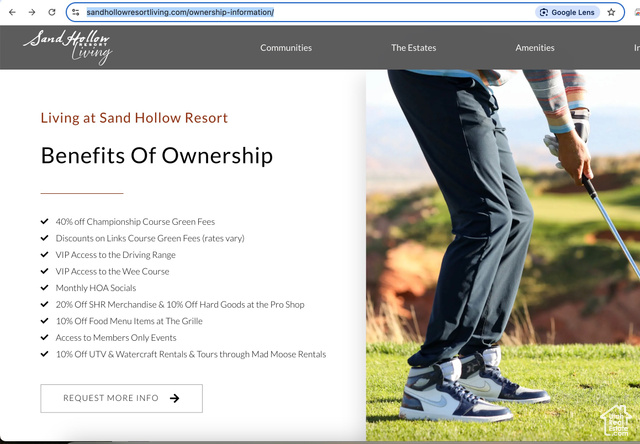
Task: Click the VIP Access to Driving Range item
Action: click(115, 255)
